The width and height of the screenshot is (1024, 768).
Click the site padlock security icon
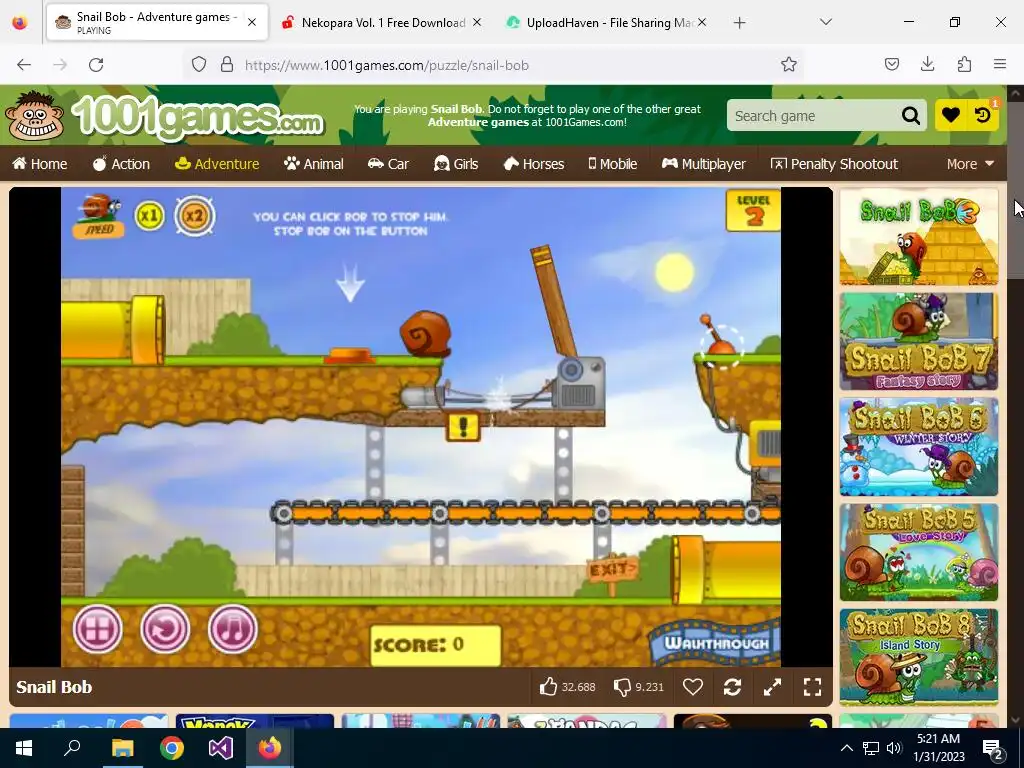pos(227,64)
